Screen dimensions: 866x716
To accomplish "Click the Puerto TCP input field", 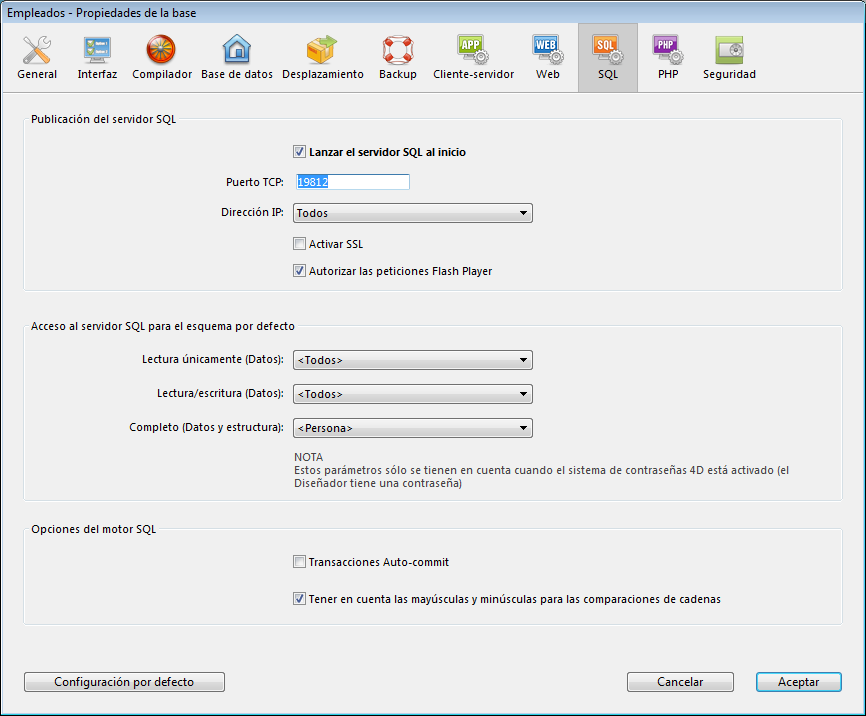I will [353, 182].
